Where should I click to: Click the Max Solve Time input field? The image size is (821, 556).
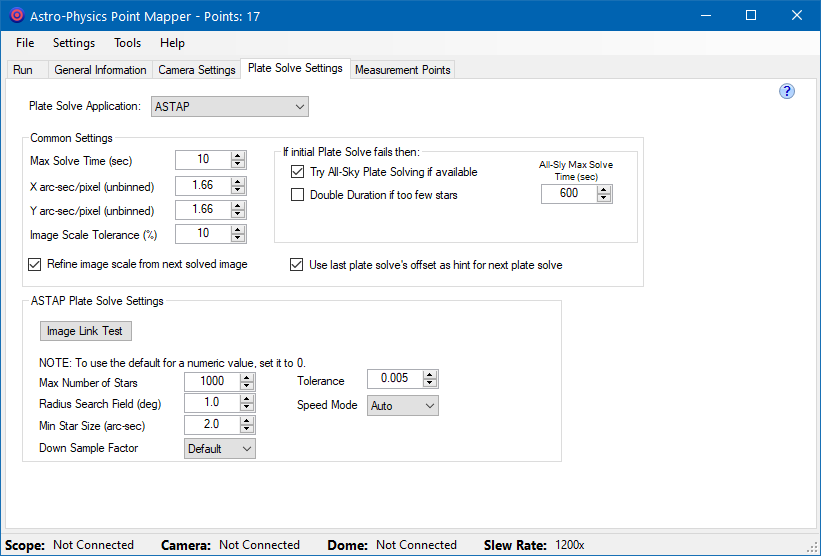(203, 160)
